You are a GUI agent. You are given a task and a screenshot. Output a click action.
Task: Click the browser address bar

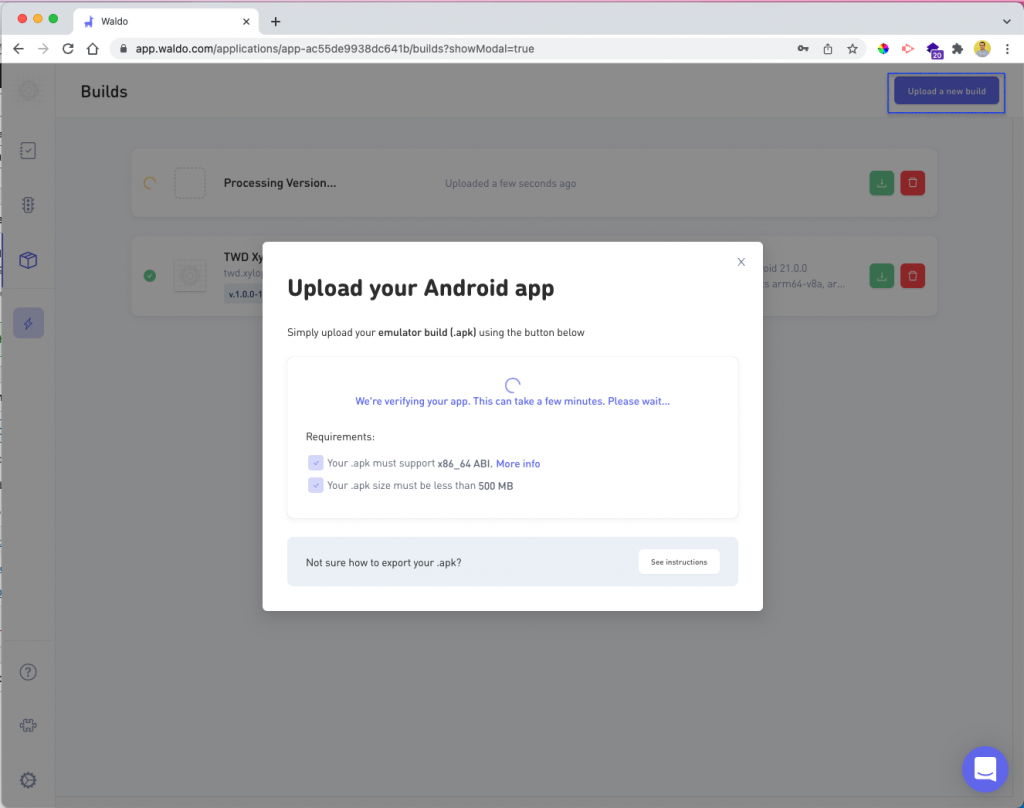click(x=450, y=48)
